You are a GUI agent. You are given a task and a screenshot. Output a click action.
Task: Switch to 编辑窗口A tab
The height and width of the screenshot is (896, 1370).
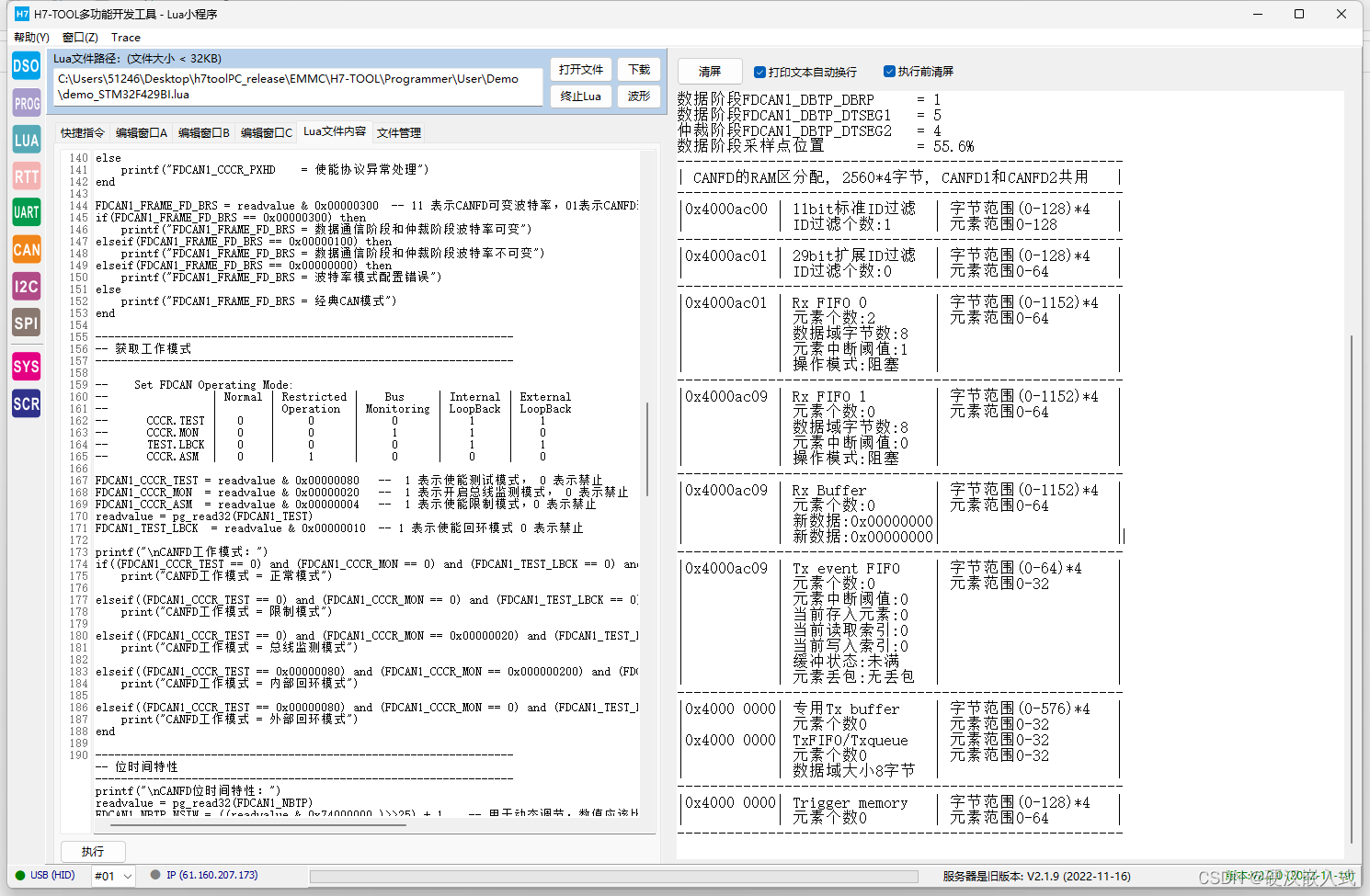tap(142, 133)
